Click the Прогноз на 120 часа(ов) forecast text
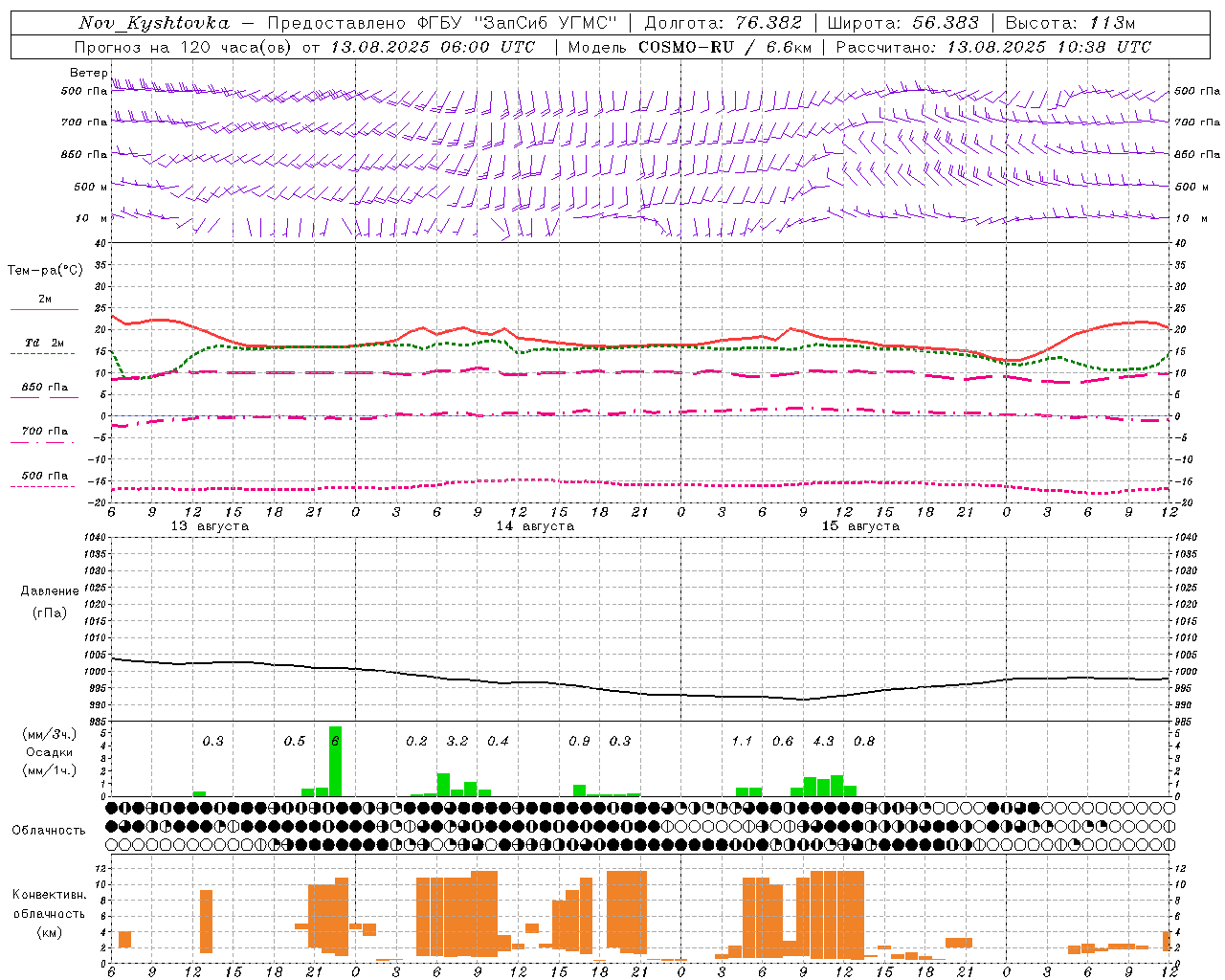The height and width of the screenshot is (980, 1225). pos(185,47)
